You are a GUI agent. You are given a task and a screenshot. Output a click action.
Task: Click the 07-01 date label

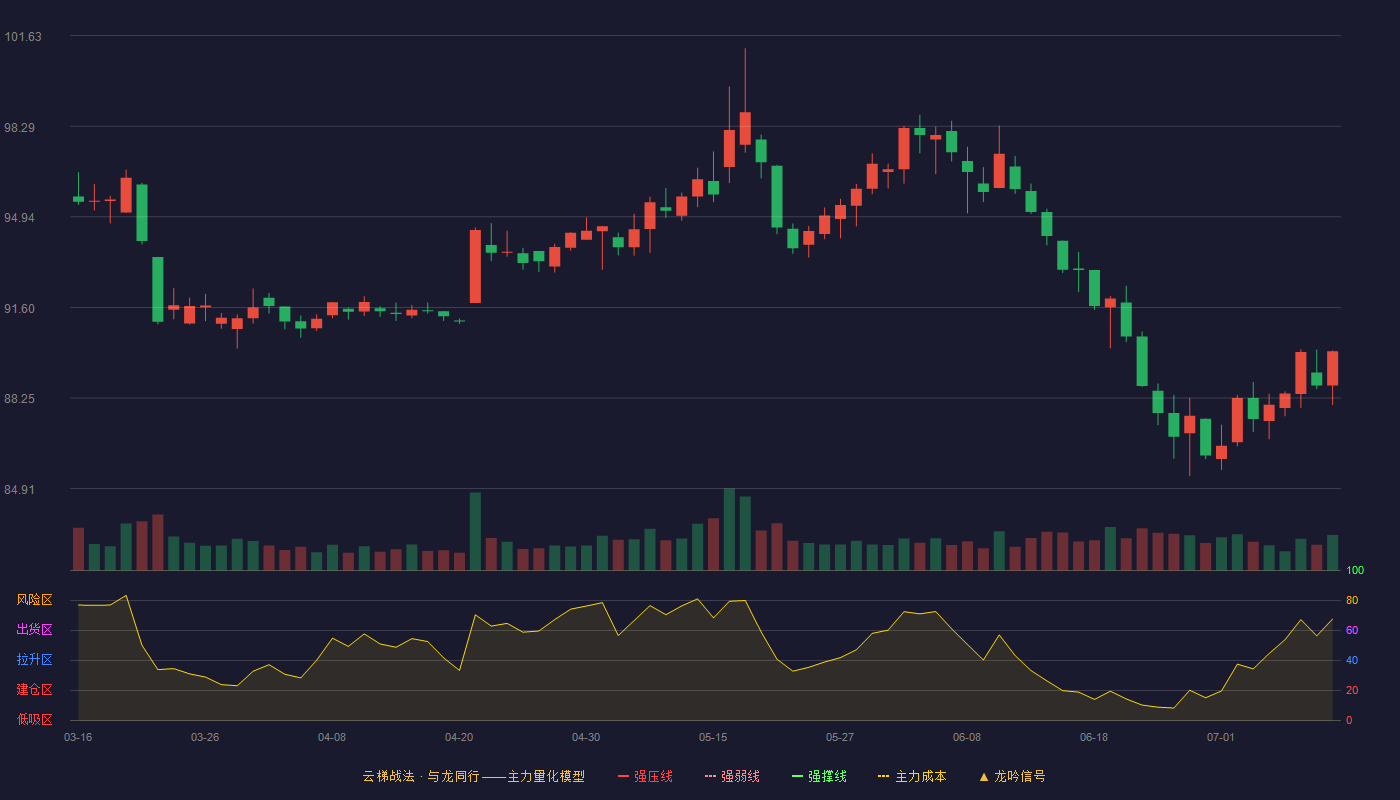[x=1221, y=737]
